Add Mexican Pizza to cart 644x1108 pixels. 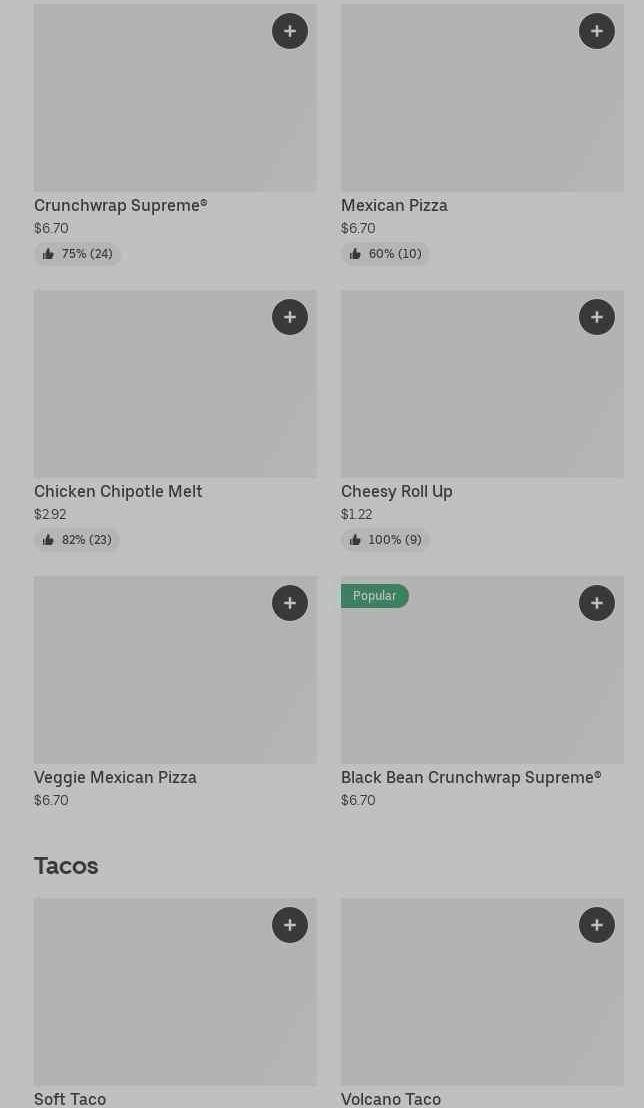597,31
